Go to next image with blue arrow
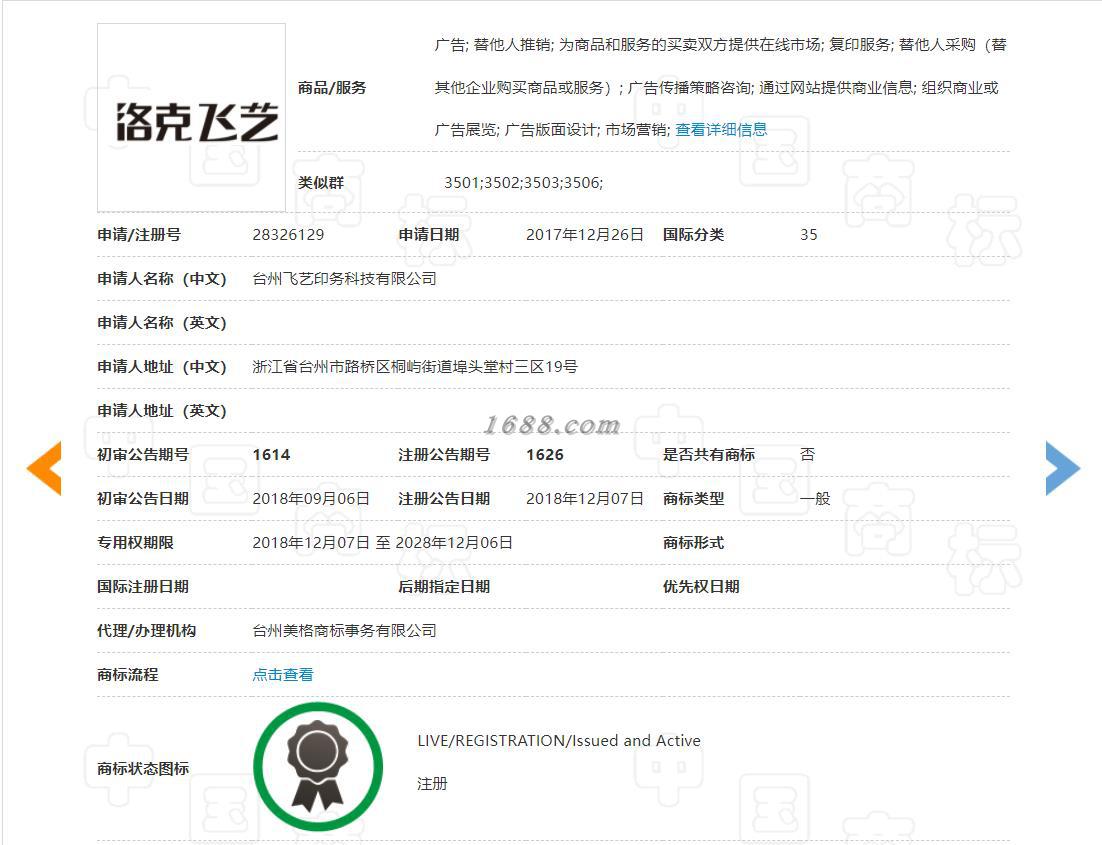Viewport: 1102px width, 845px height. 1063,468
